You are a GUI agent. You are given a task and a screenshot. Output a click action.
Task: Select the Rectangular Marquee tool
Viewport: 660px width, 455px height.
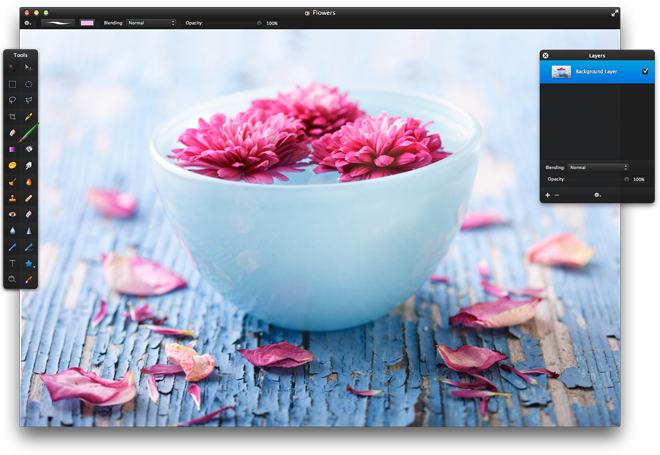pyautogui.click(x=13, y=84)
